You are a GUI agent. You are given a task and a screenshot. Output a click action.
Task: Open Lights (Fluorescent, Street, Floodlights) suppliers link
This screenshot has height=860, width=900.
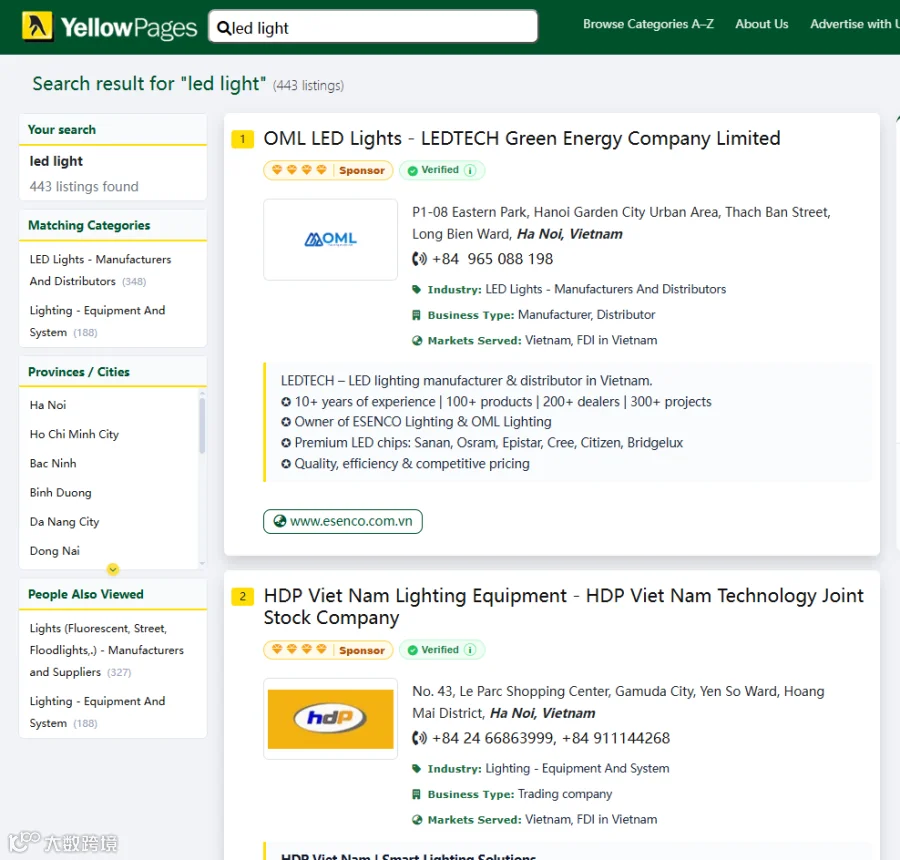[107, 650]
